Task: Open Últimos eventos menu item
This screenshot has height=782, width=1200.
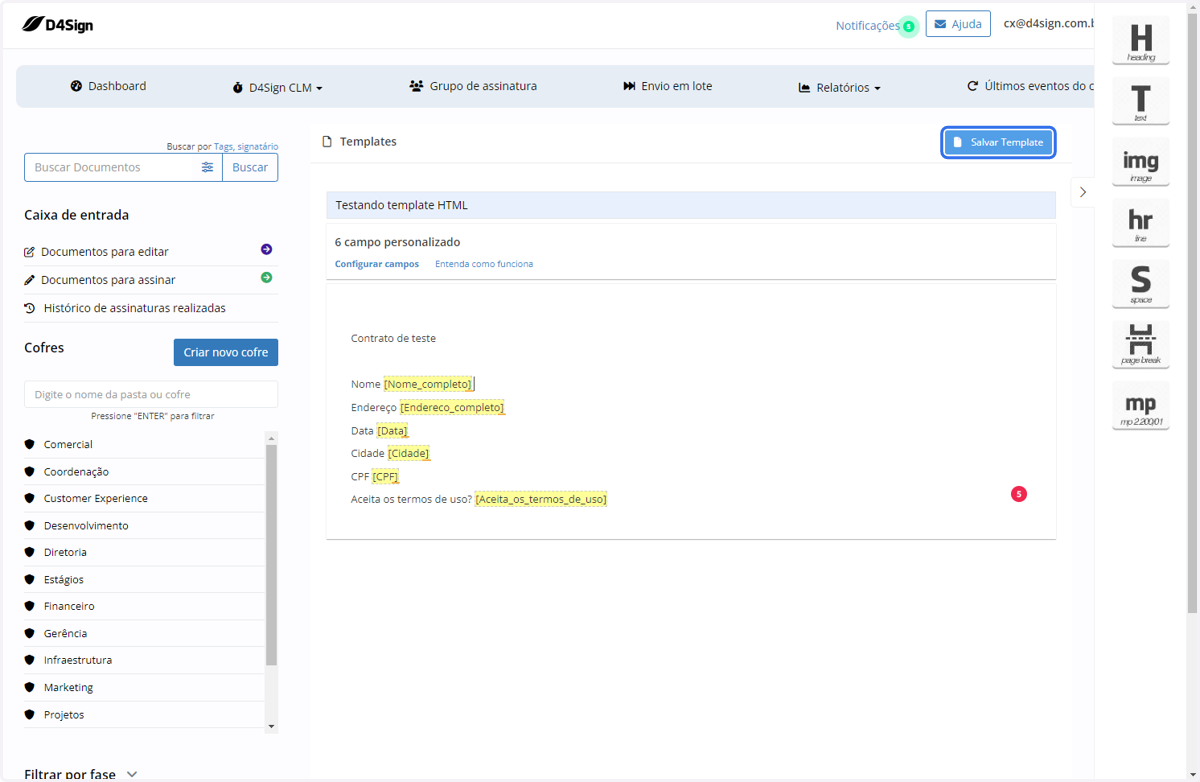Action: [1031, 86]
